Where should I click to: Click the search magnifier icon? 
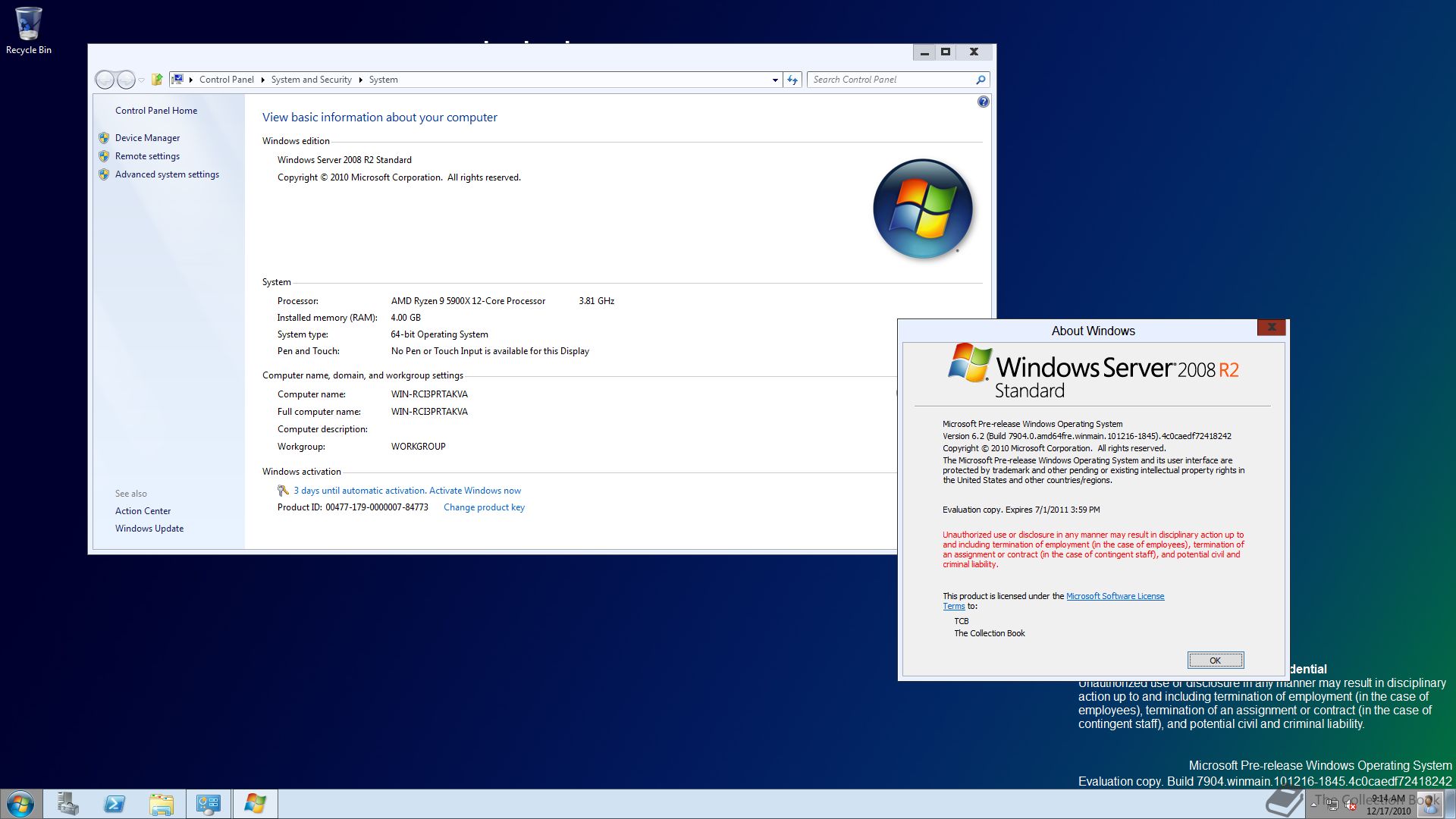(x=981, y=80)
